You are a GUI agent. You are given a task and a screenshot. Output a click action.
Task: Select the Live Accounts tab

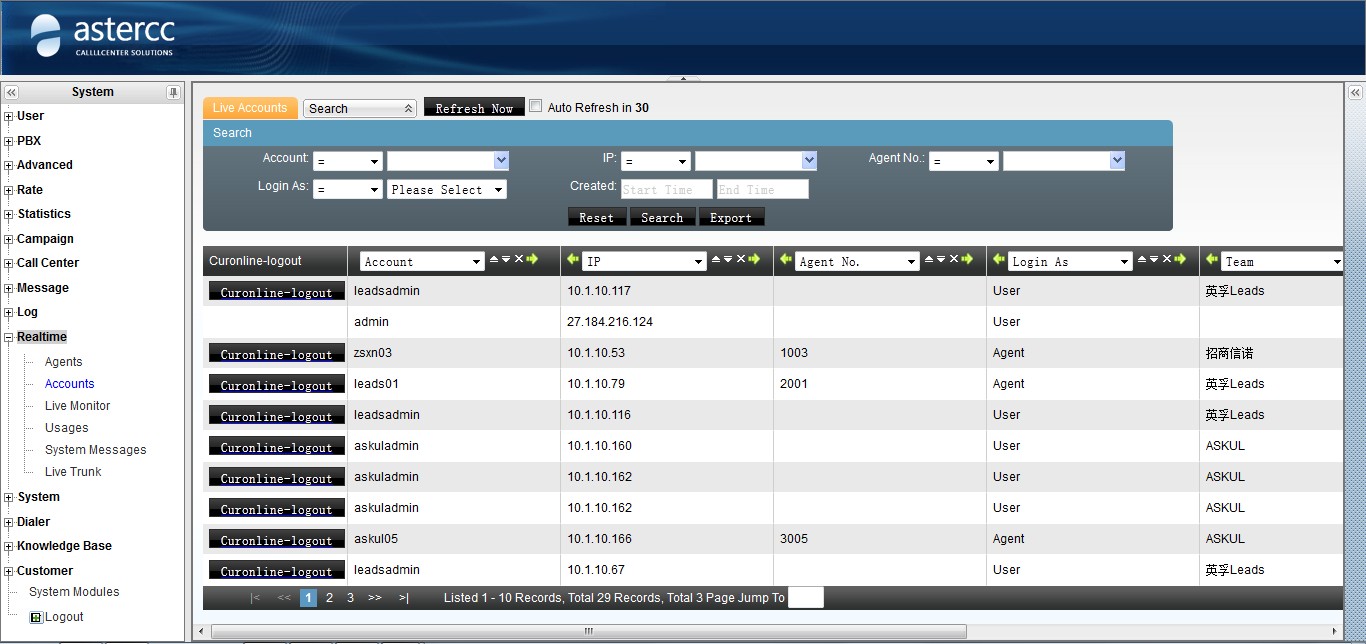tap(250, 108)
